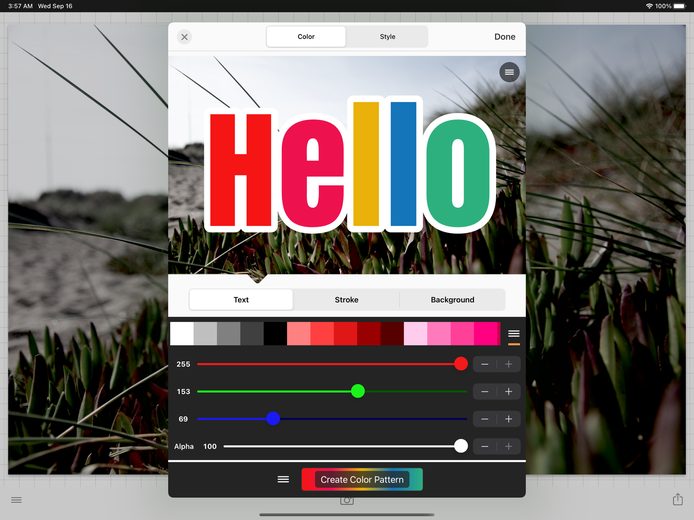Tap Done to confirm changes
This screenshot has height=520, width=694.
point(505,37)
